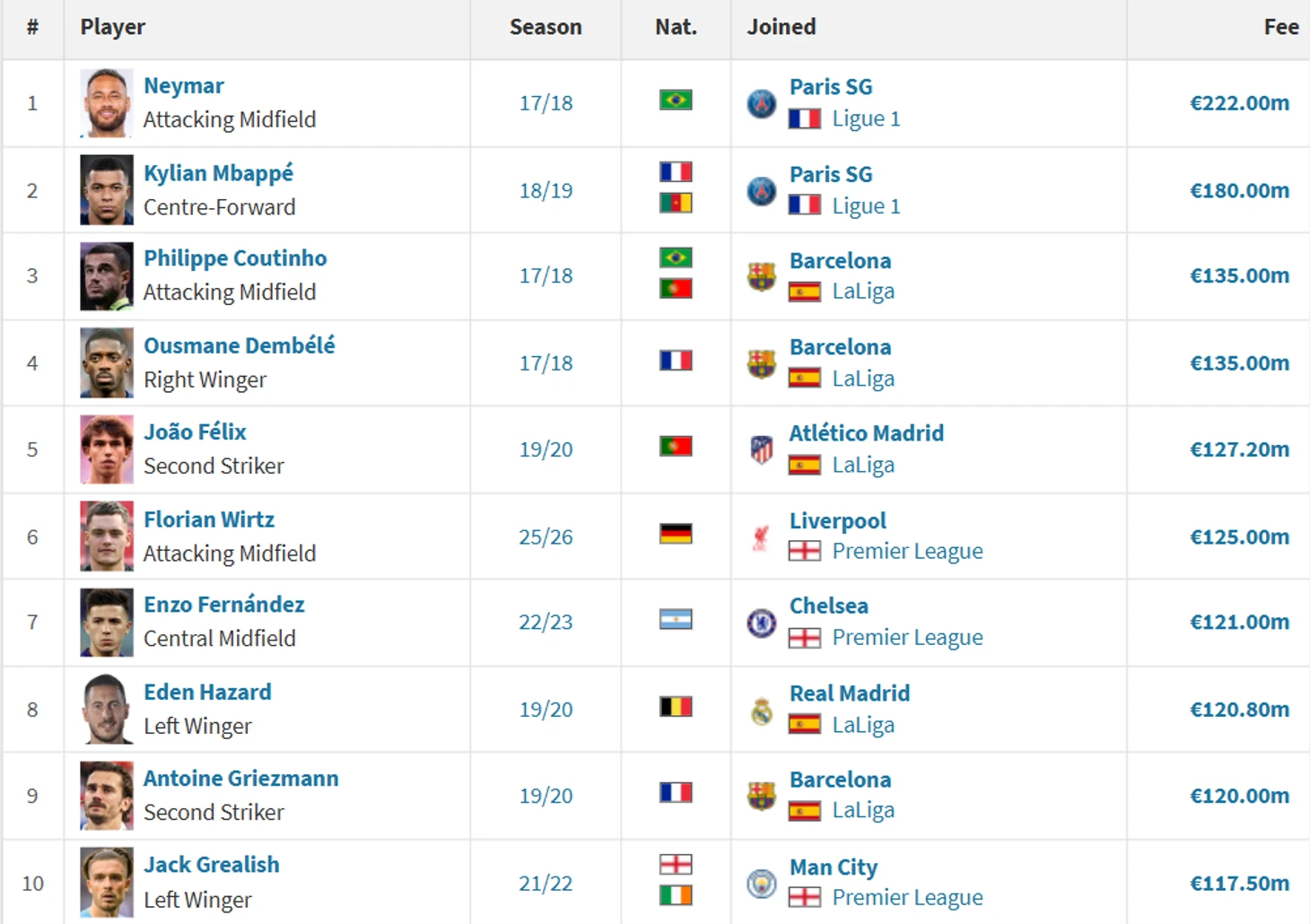1310x924 pixels.
Task: Open Neymar's player profile link
Action: coord(184,86)
